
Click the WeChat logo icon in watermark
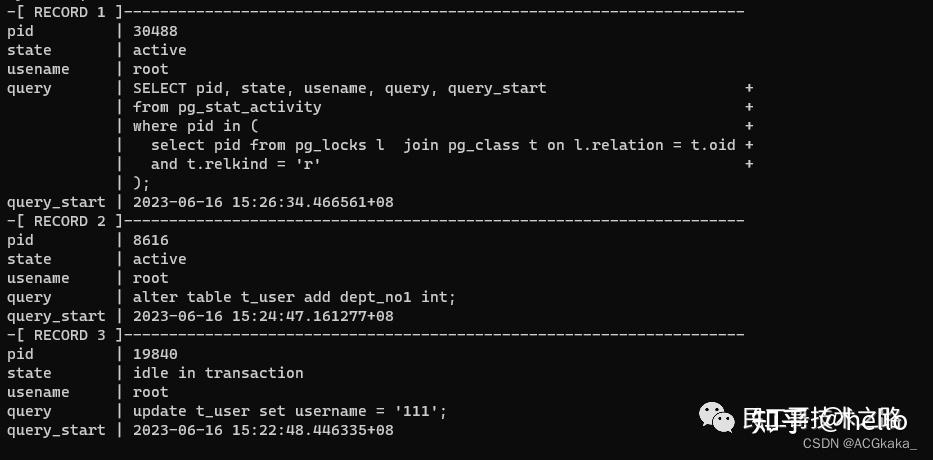(716, 417)
